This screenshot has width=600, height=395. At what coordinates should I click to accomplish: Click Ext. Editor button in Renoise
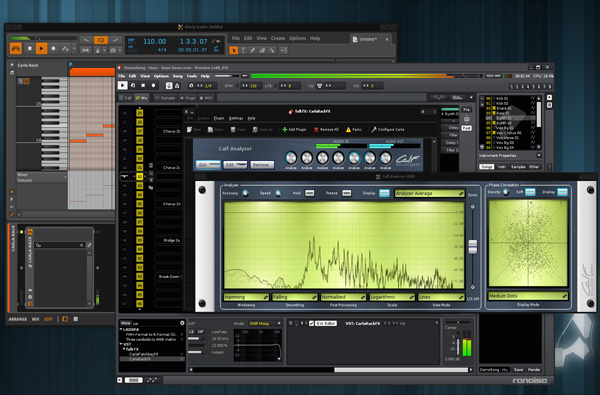tap(325, 324)
